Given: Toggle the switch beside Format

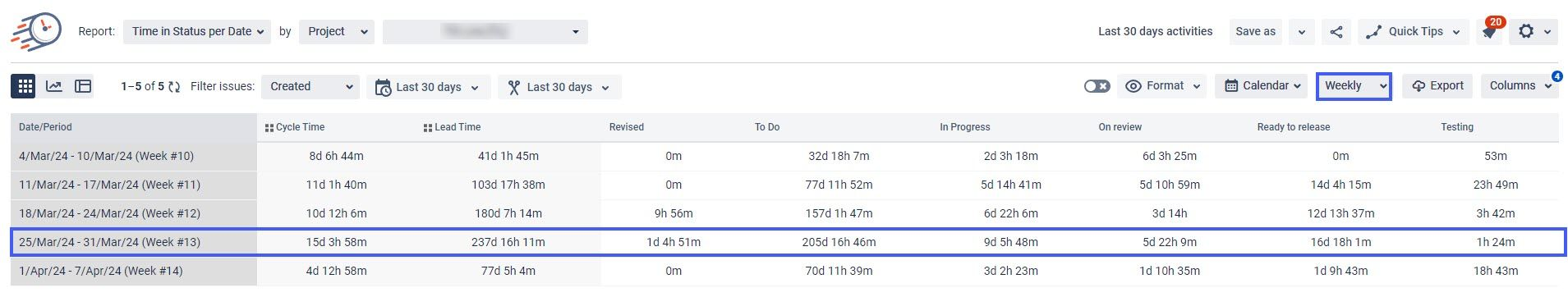Looking at the screenshot, I should coord(1097,86).
